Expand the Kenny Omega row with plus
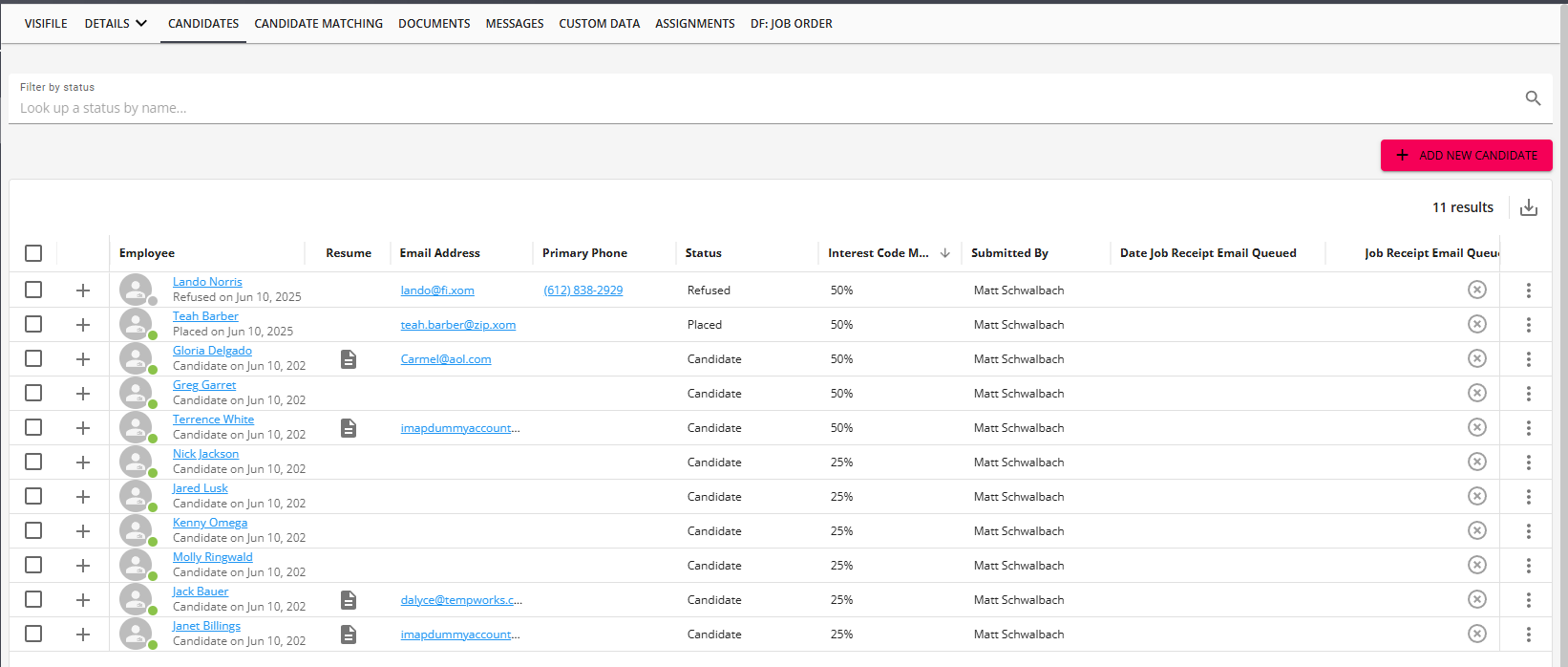 (83, 531)
